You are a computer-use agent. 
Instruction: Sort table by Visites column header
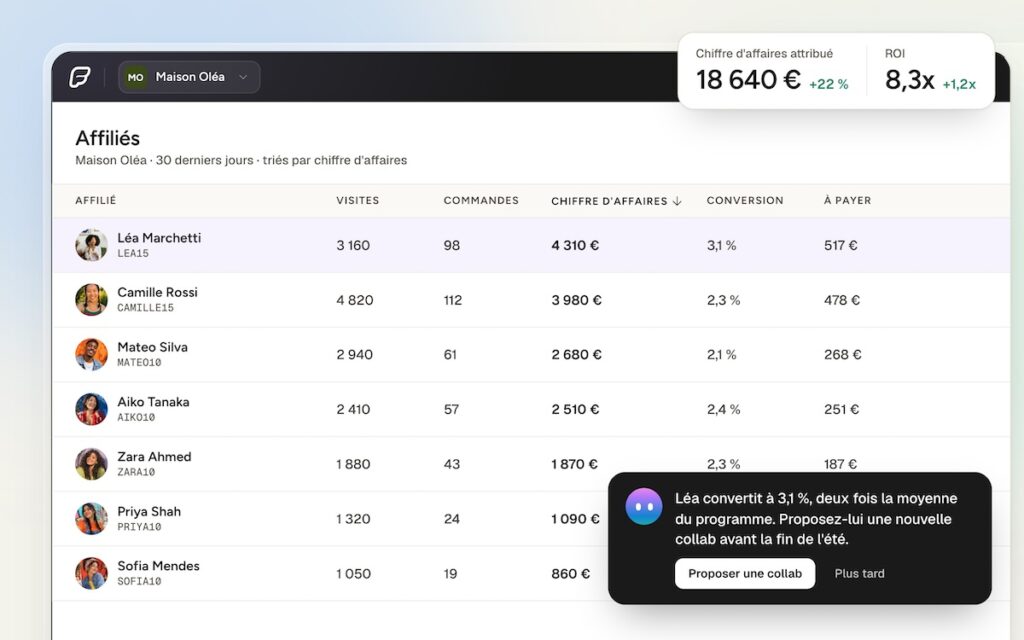tap(358, 200)
